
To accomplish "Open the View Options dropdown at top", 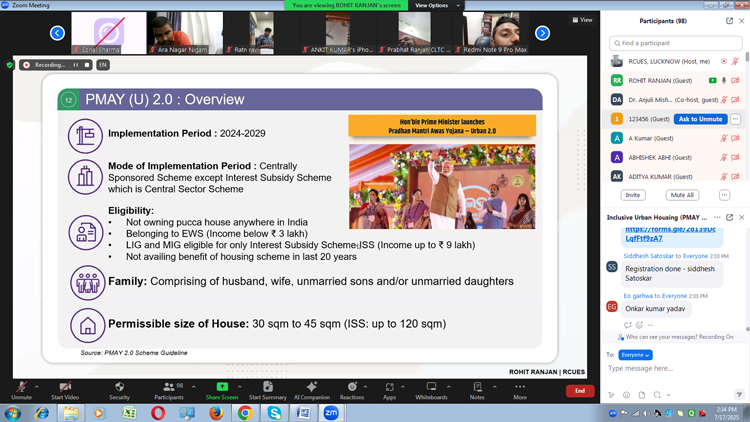I will pyautogui.click(x=437, y=5).
